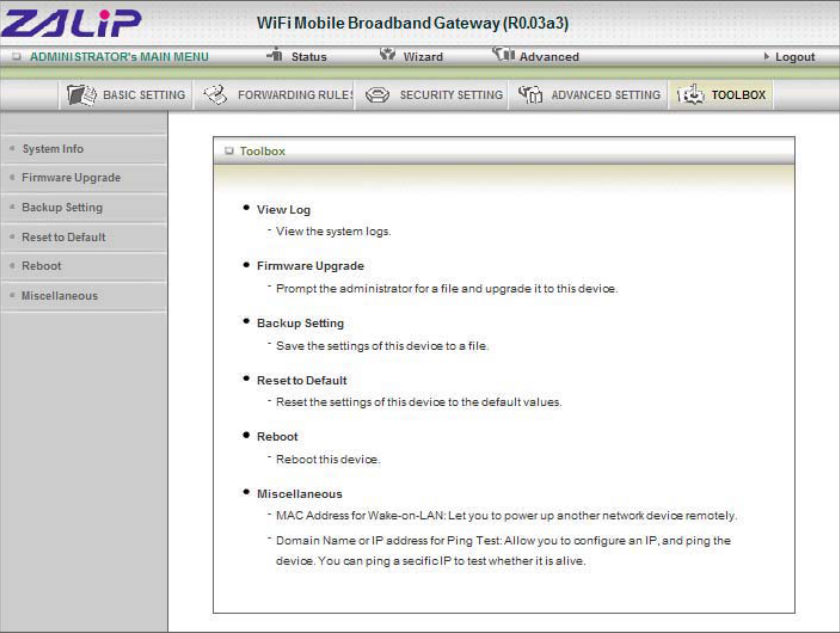The width and height of the screenshot is (840, 633).
Task: Click the Status hand icon
Action: (275, 54)
